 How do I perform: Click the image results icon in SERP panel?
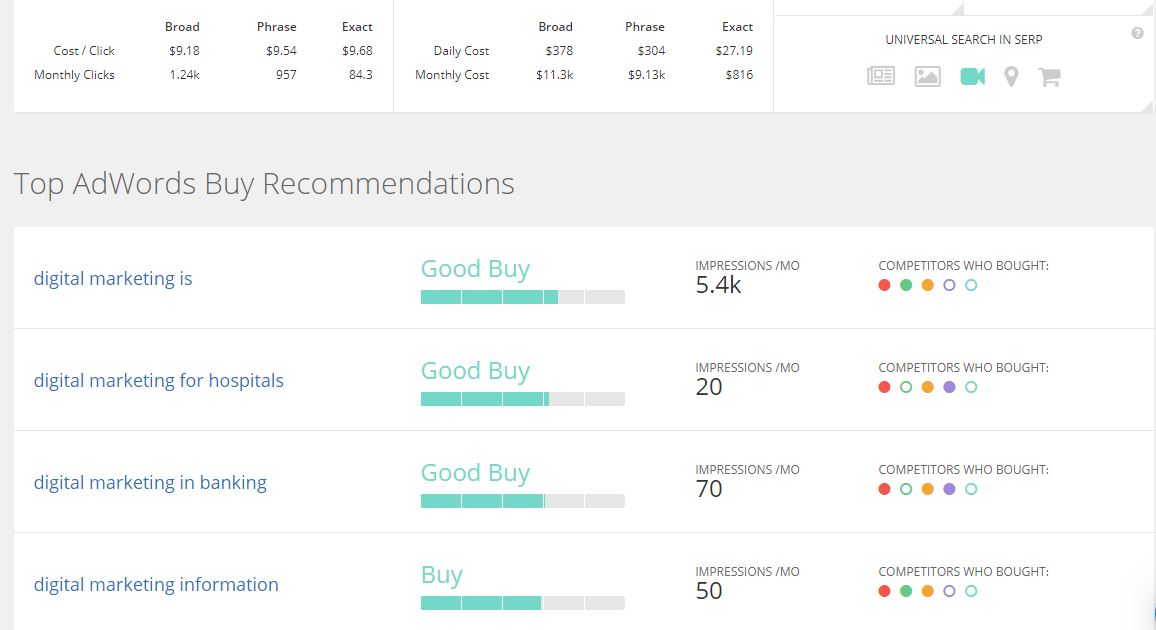point(927,76)
